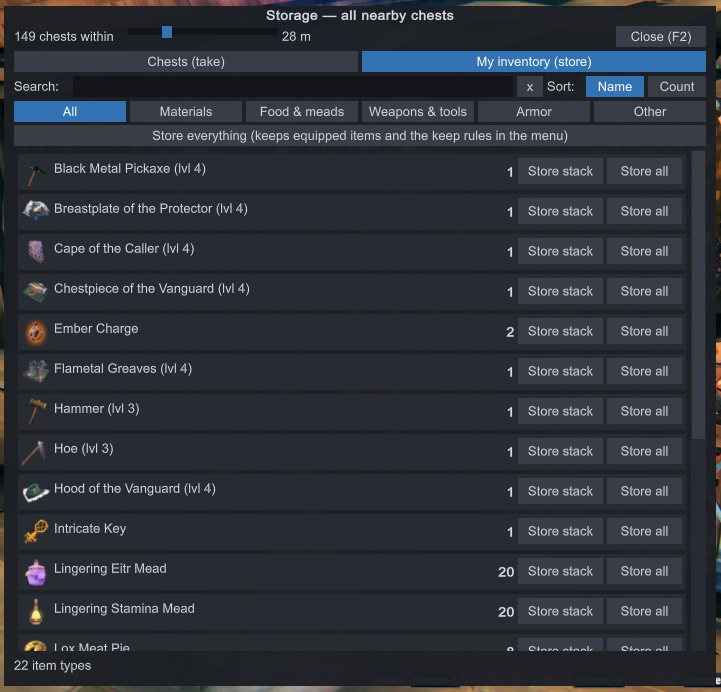Store all Intricate Key
The width and height of the screenshot is (721, 692).
(644, 532)
